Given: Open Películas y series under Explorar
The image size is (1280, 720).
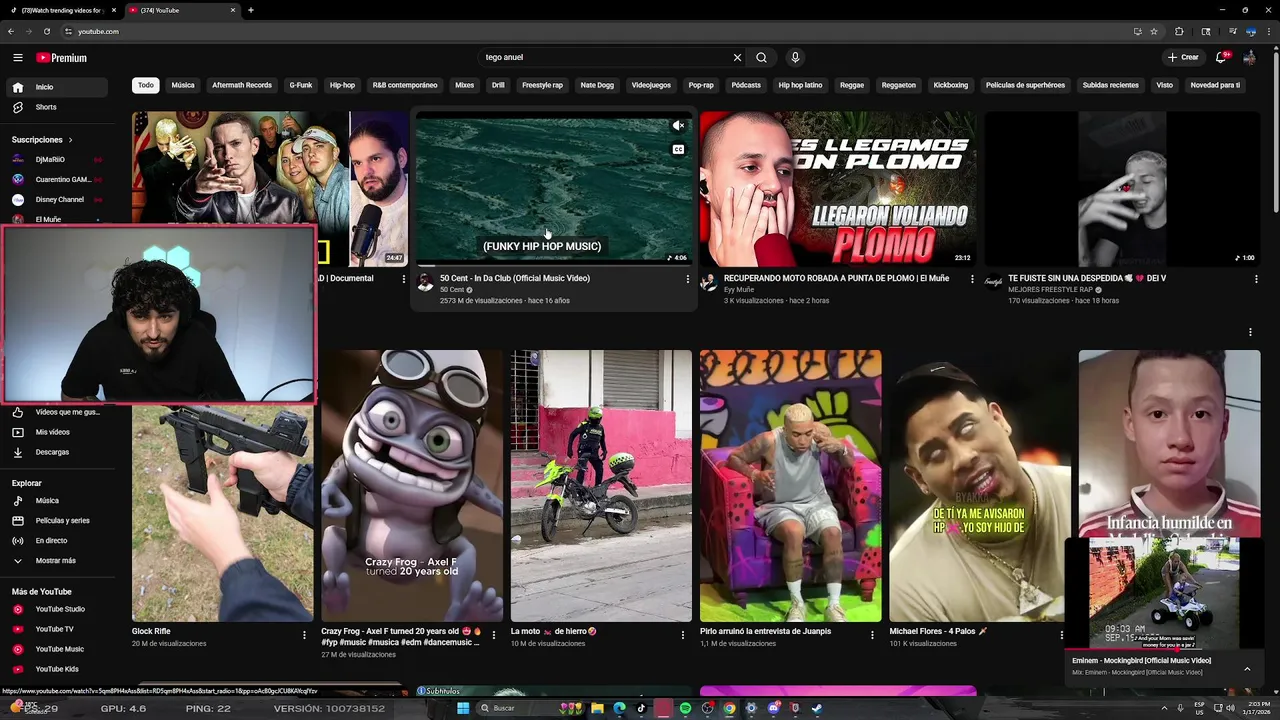Looking at the screenshot, I should [x=58, y=521].
